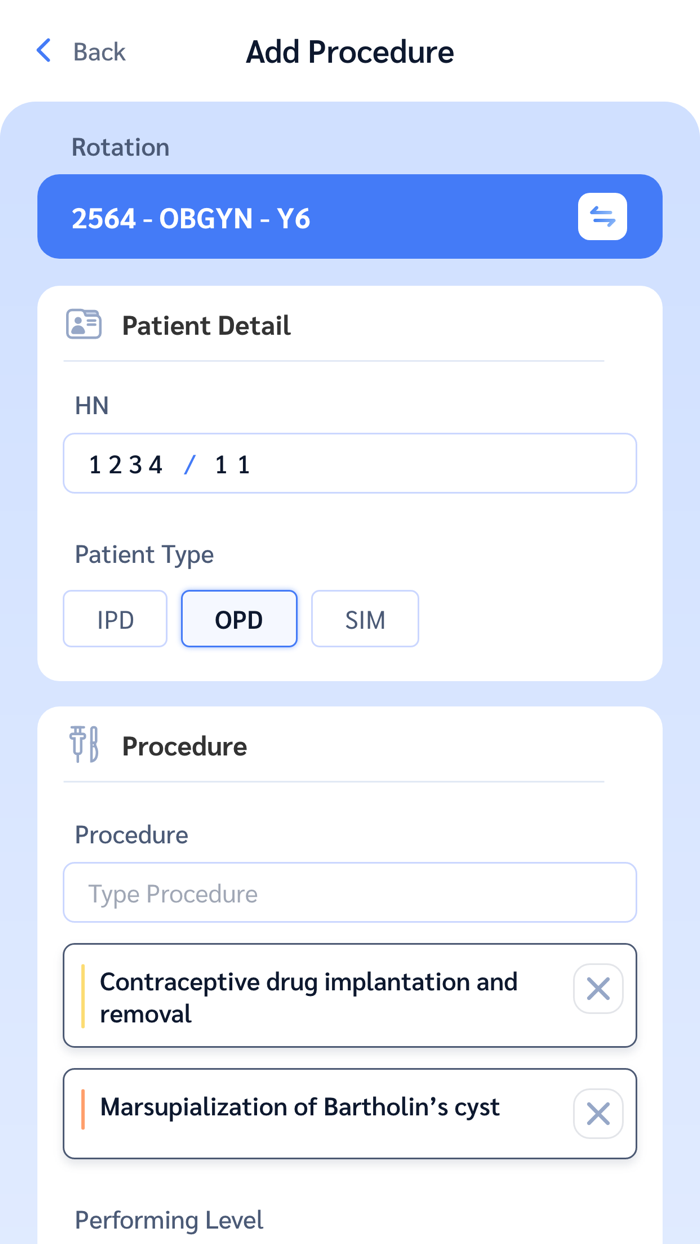Click the Patient Detail ID card icon
The image size is (700, 1244).
coord(84,324)
